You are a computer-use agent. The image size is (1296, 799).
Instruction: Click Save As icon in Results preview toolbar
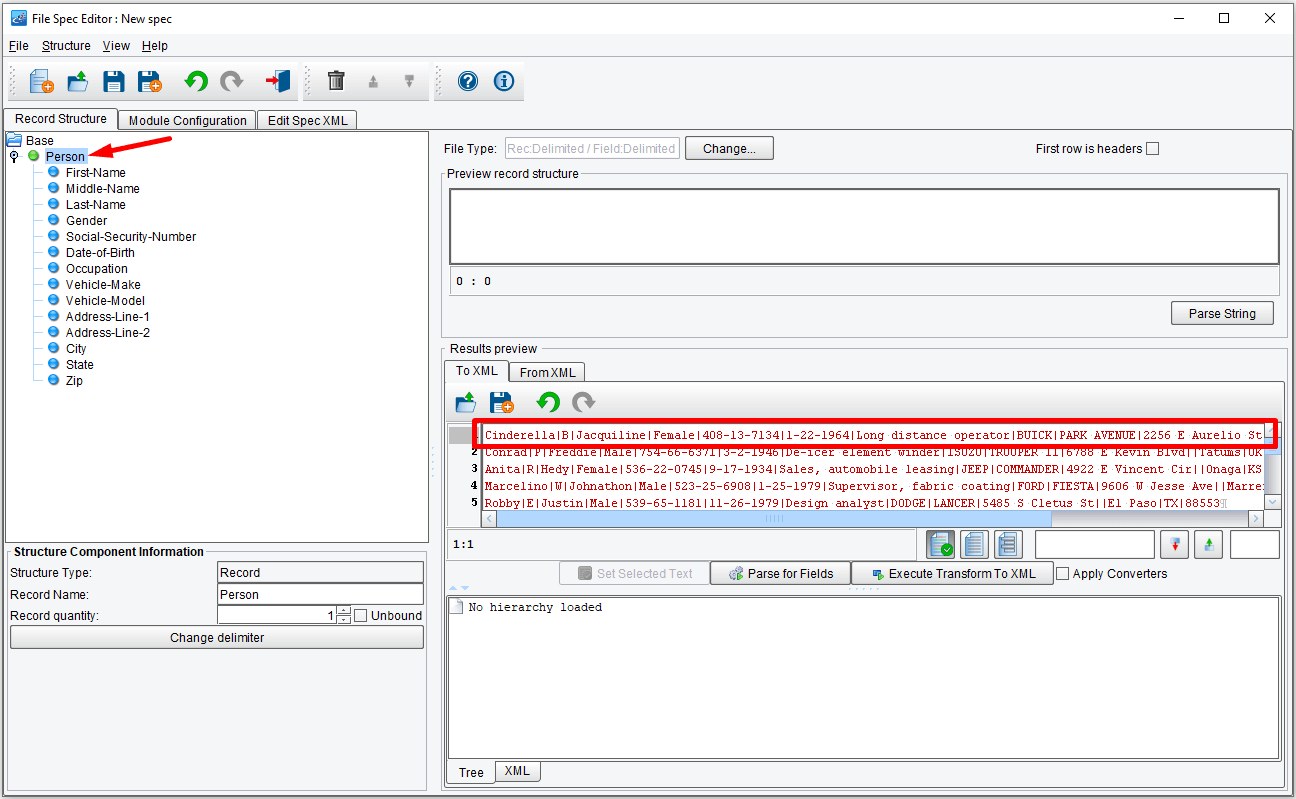pyautogui.click(x=501, y=402)
